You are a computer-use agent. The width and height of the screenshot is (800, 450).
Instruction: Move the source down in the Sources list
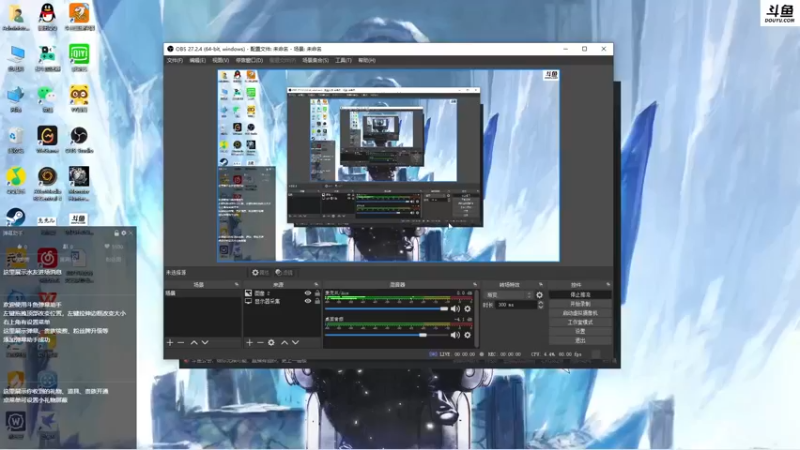click(x=295, y=342)
